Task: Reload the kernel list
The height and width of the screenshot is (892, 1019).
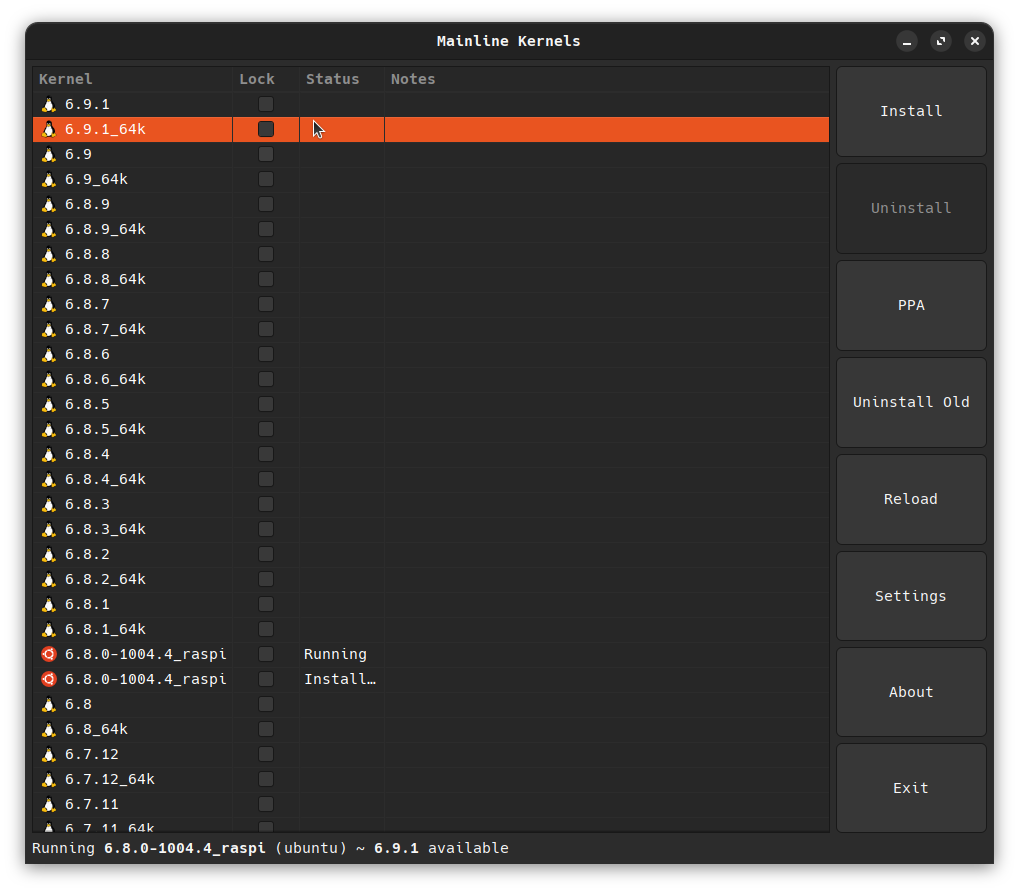Action: tap(911, 499)
